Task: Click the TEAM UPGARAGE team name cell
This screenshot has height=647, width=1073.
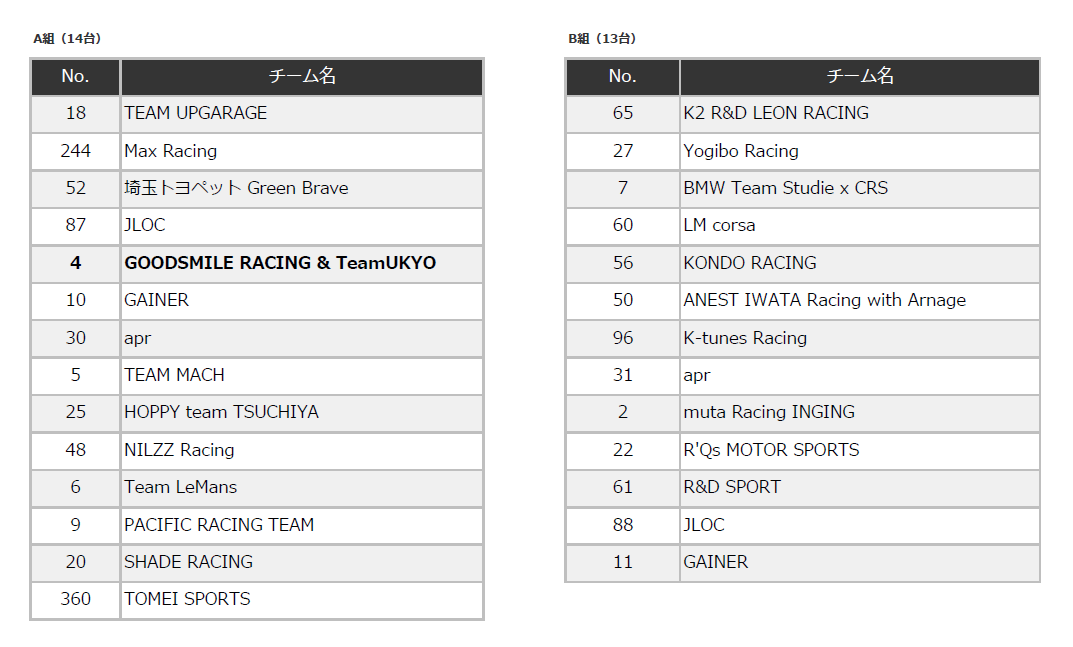Action: tap(196, 113)
